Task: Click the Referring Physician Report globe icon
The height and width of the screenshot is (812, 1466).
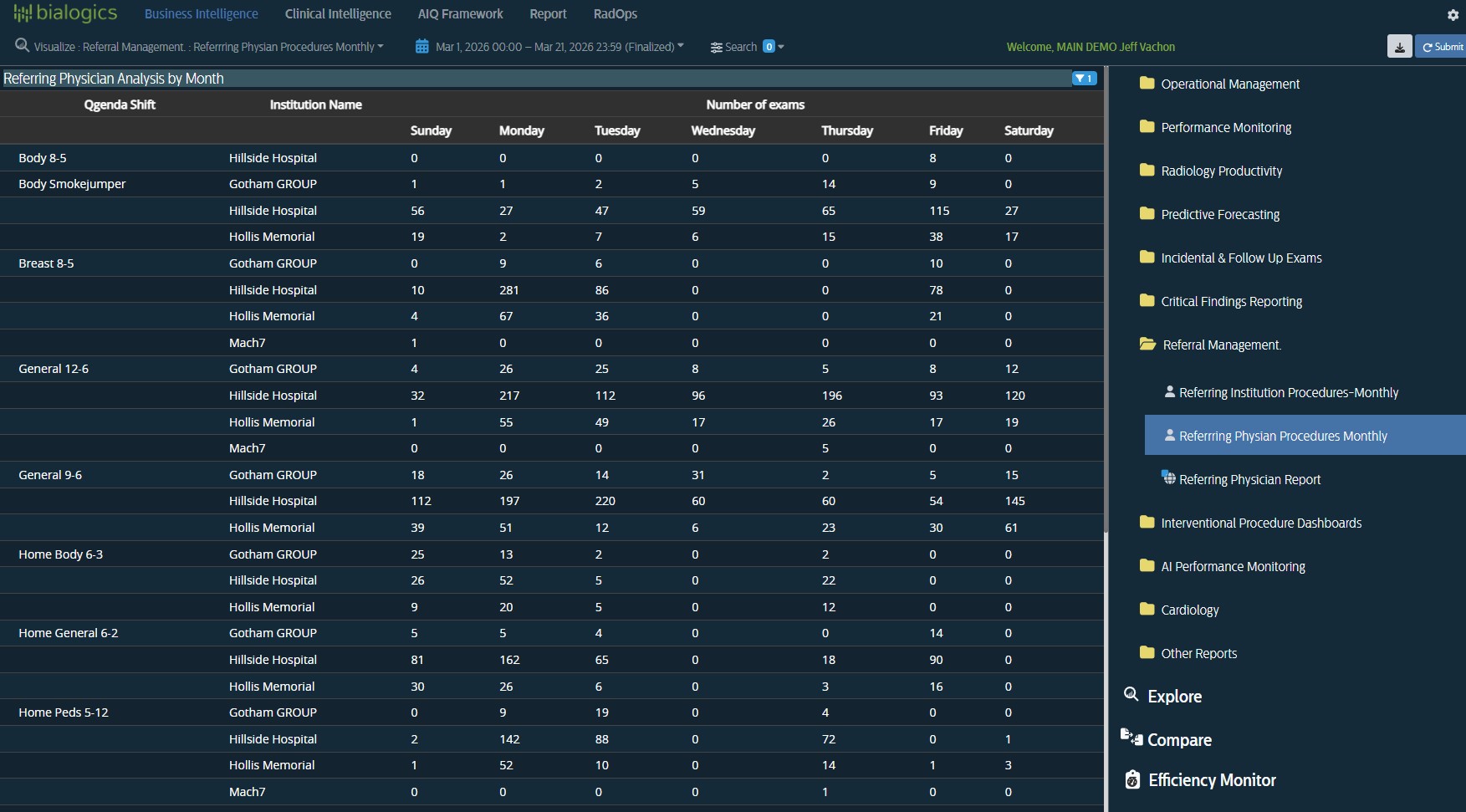Action: tap(1168, 478)
